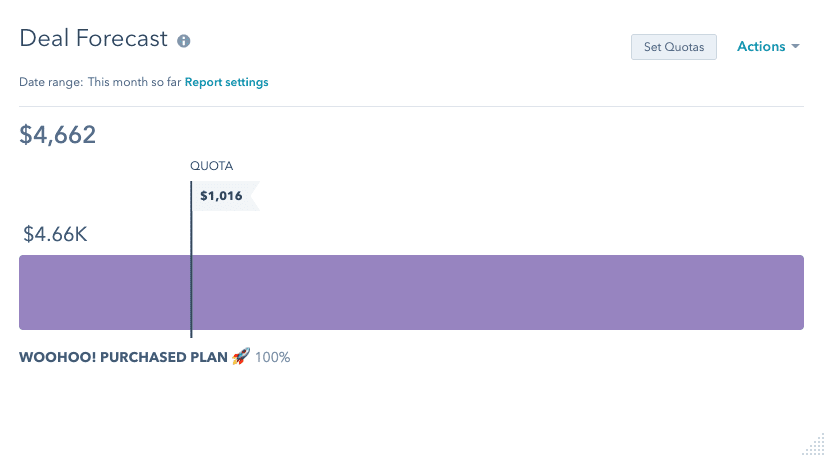This screenshot has width=825, height=457.
Task: Click the QUOTA label above the flag
Action: 212,166
